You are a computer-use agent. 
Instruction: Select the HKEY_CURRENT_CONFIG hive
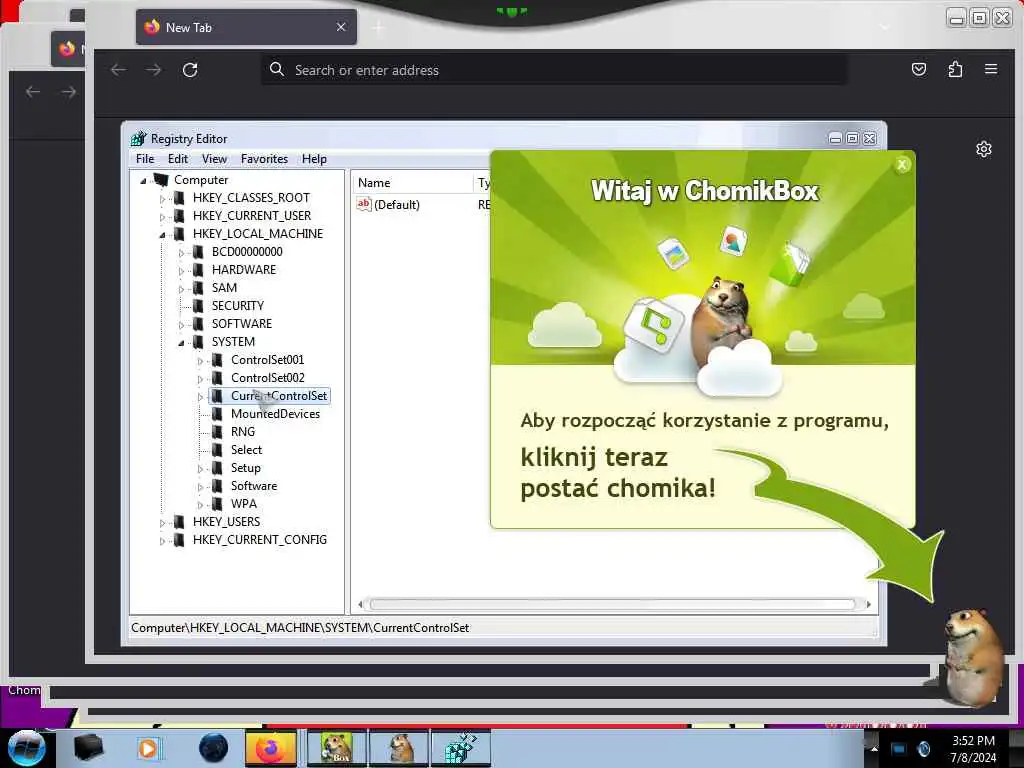tap(260, 540)
